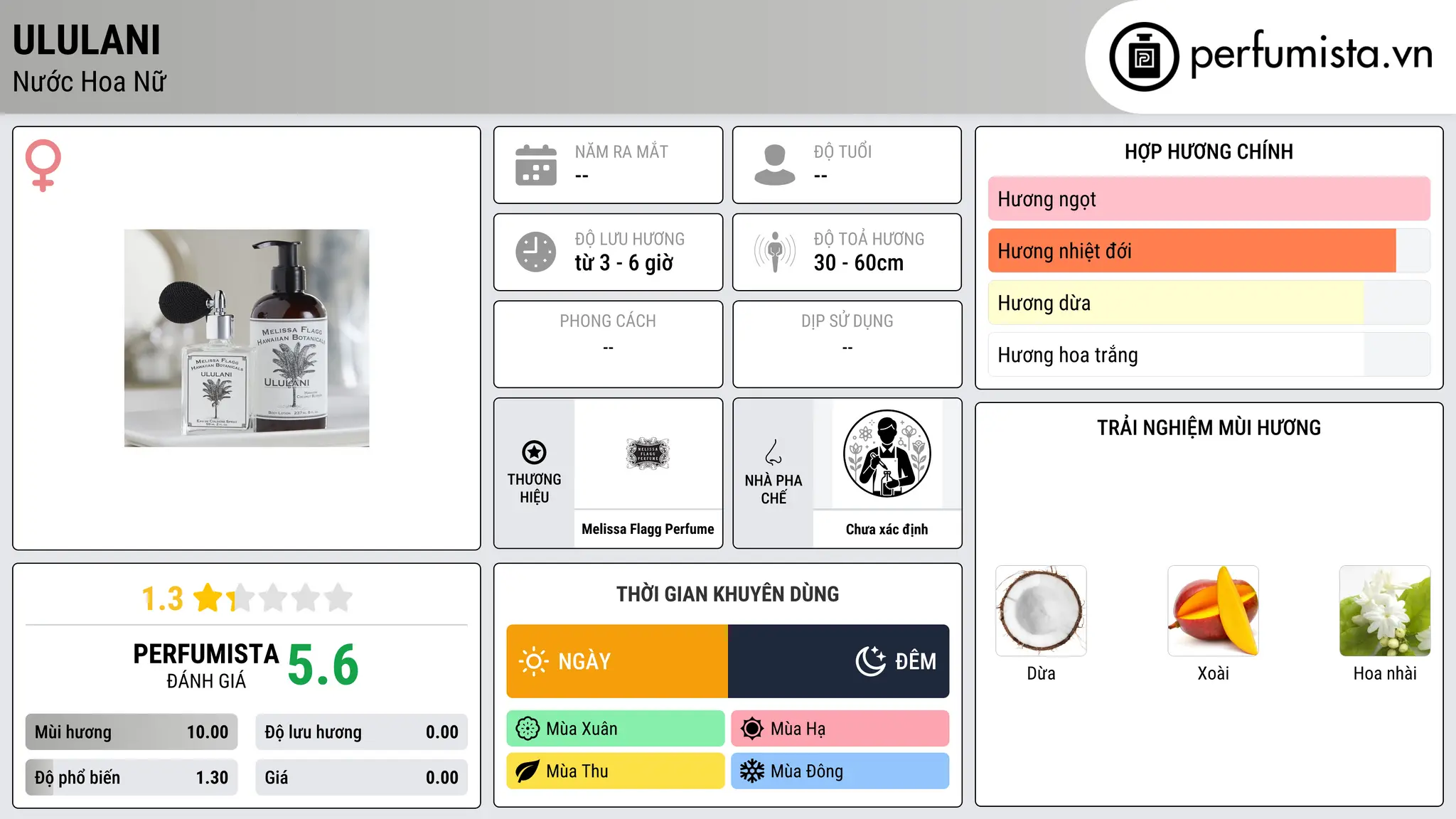
Task: Select the Mùa Xuân season tag
Action: tap(616, 729)
